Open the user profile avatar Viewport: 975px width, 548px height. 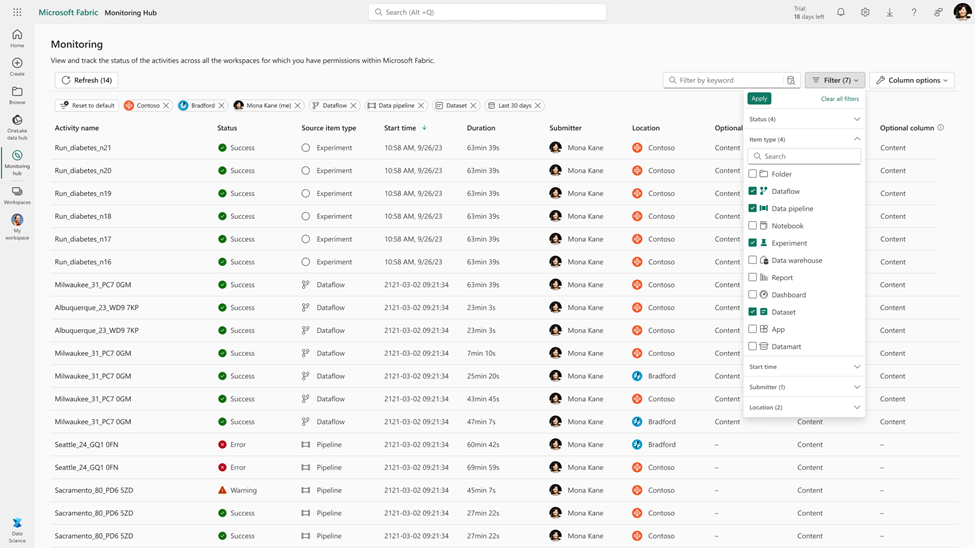(x=962, y=12)
